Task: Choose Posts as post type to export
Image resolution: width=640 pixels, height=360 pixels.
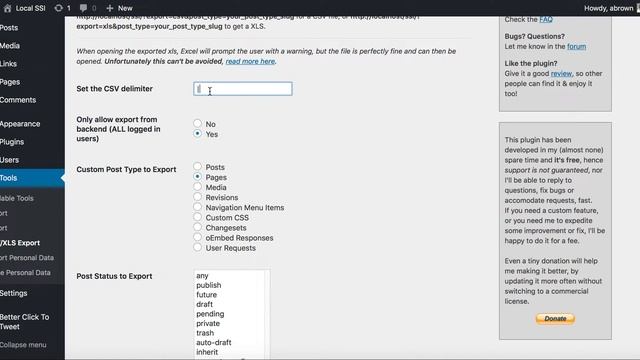Action: (x=198, y=167)
